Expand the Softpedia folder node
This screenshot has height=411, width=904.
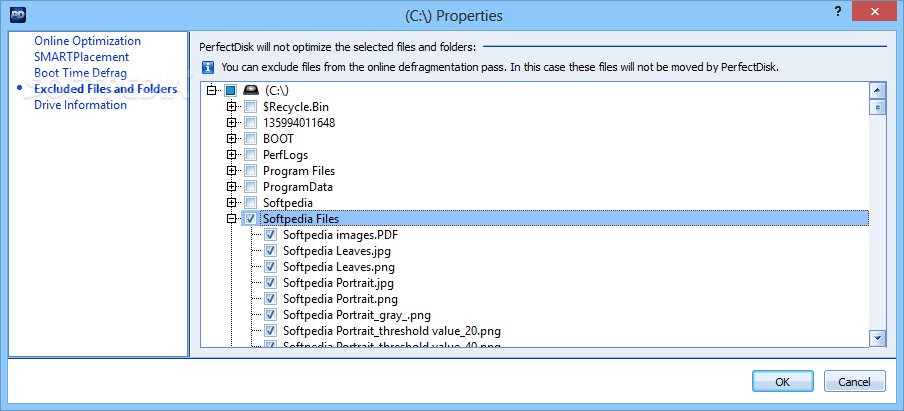(x=232, y=203)
